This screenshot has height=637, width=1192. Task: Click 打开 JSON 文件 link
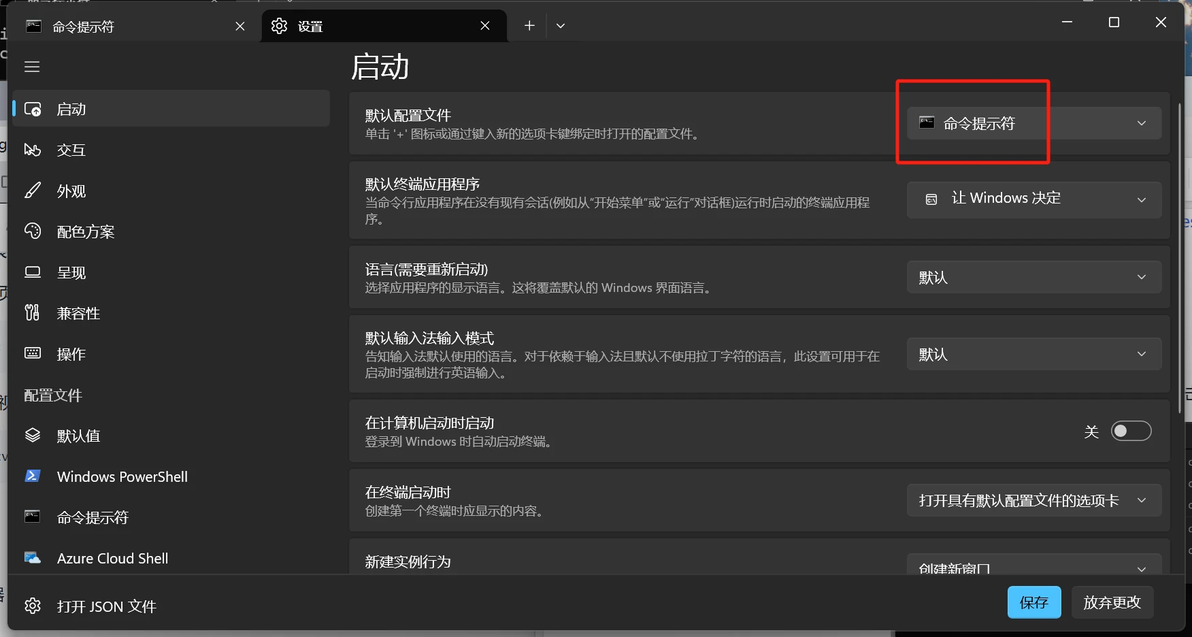(x=106, y=606)
